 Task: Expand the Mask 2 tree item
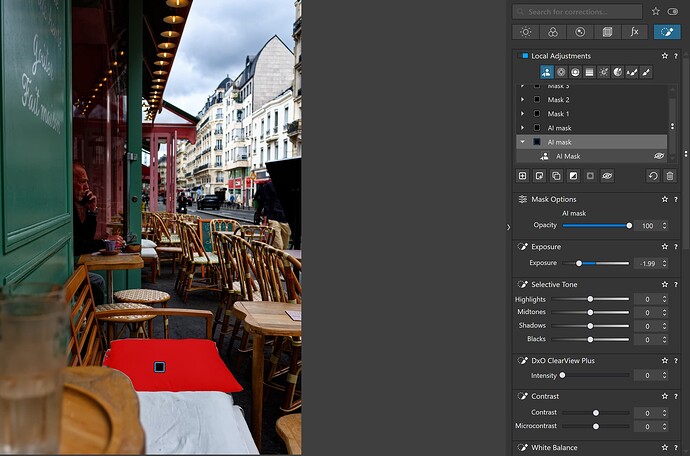[522, 100]
